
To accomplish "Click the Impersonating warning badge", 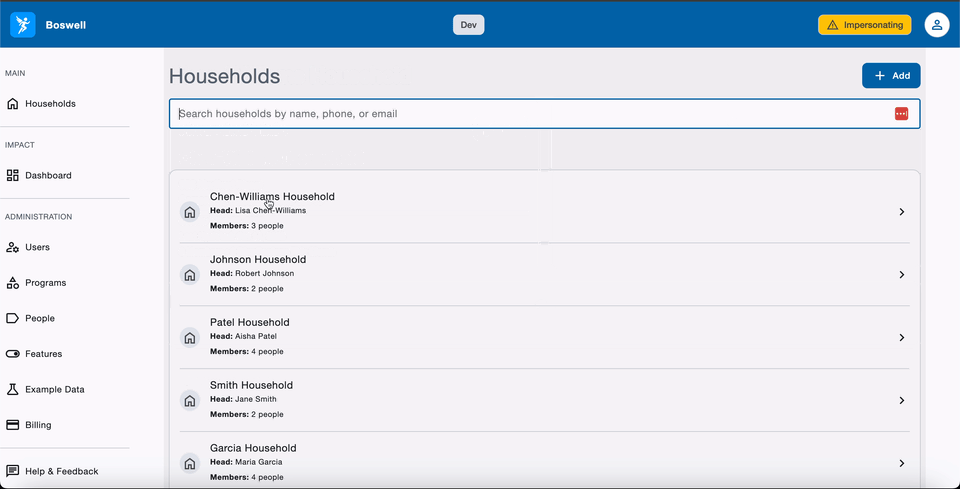I will pos(864,25).
